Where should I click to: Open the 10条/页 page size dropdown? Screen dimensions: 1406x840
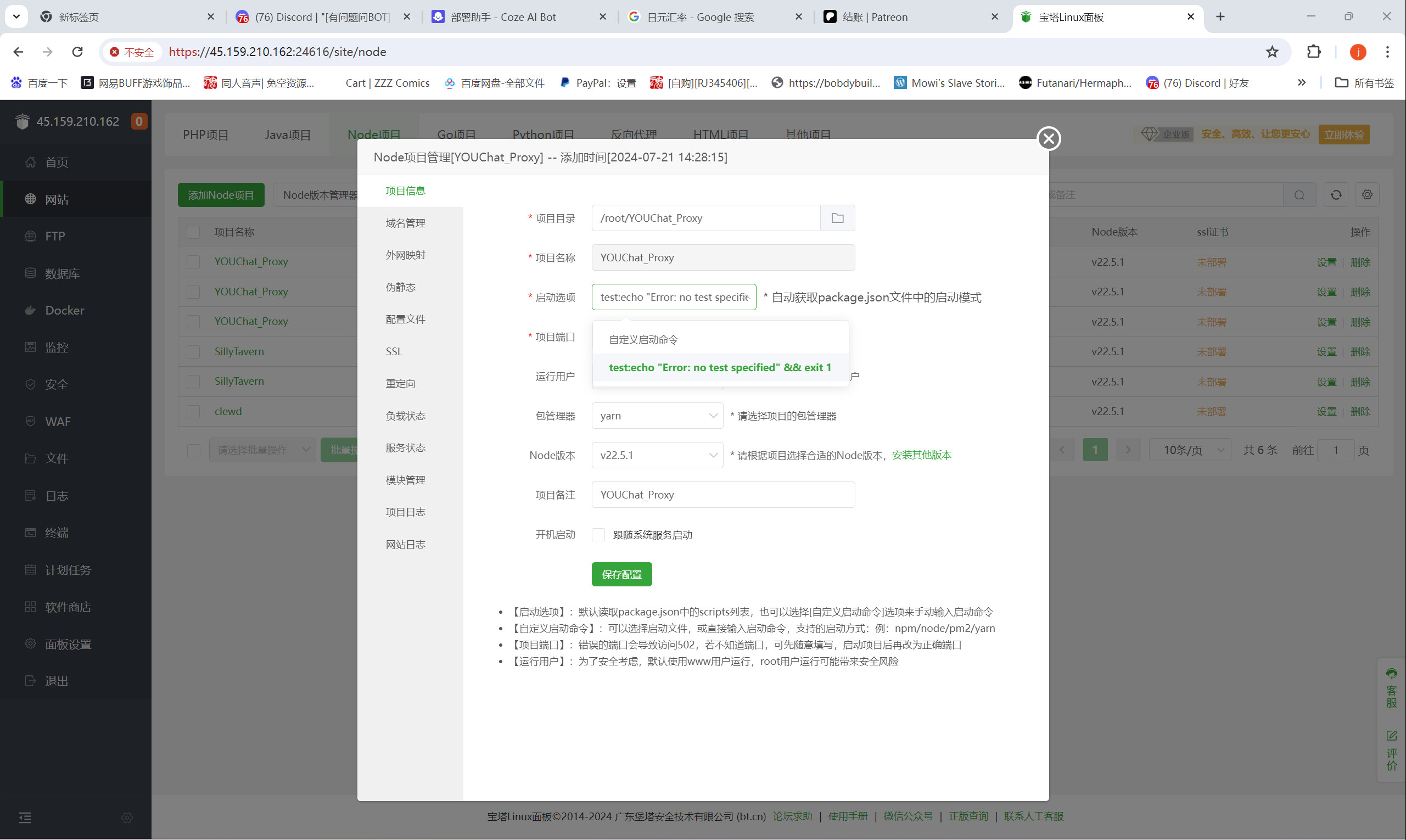(1190, 450)
